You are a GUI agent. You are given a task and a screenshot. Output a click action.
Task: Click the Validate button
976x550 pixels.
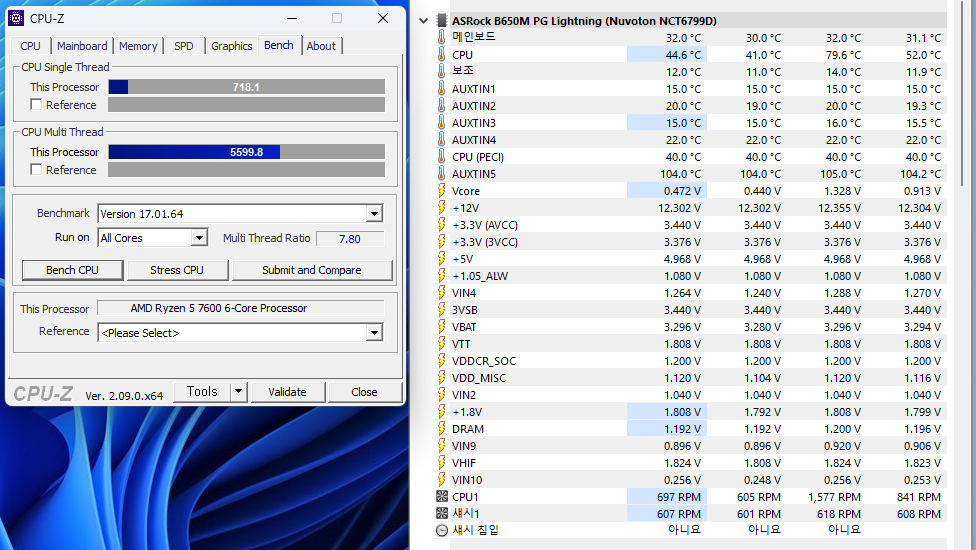(x=288, y=392)
